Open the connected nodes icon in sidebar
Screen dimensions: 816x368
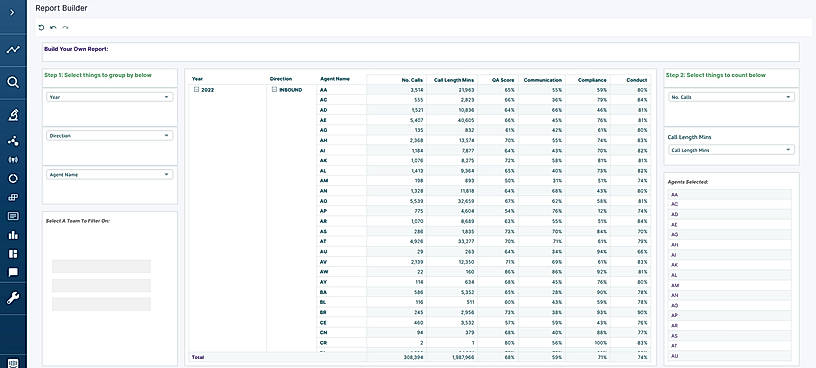click(x=13, y=141)
